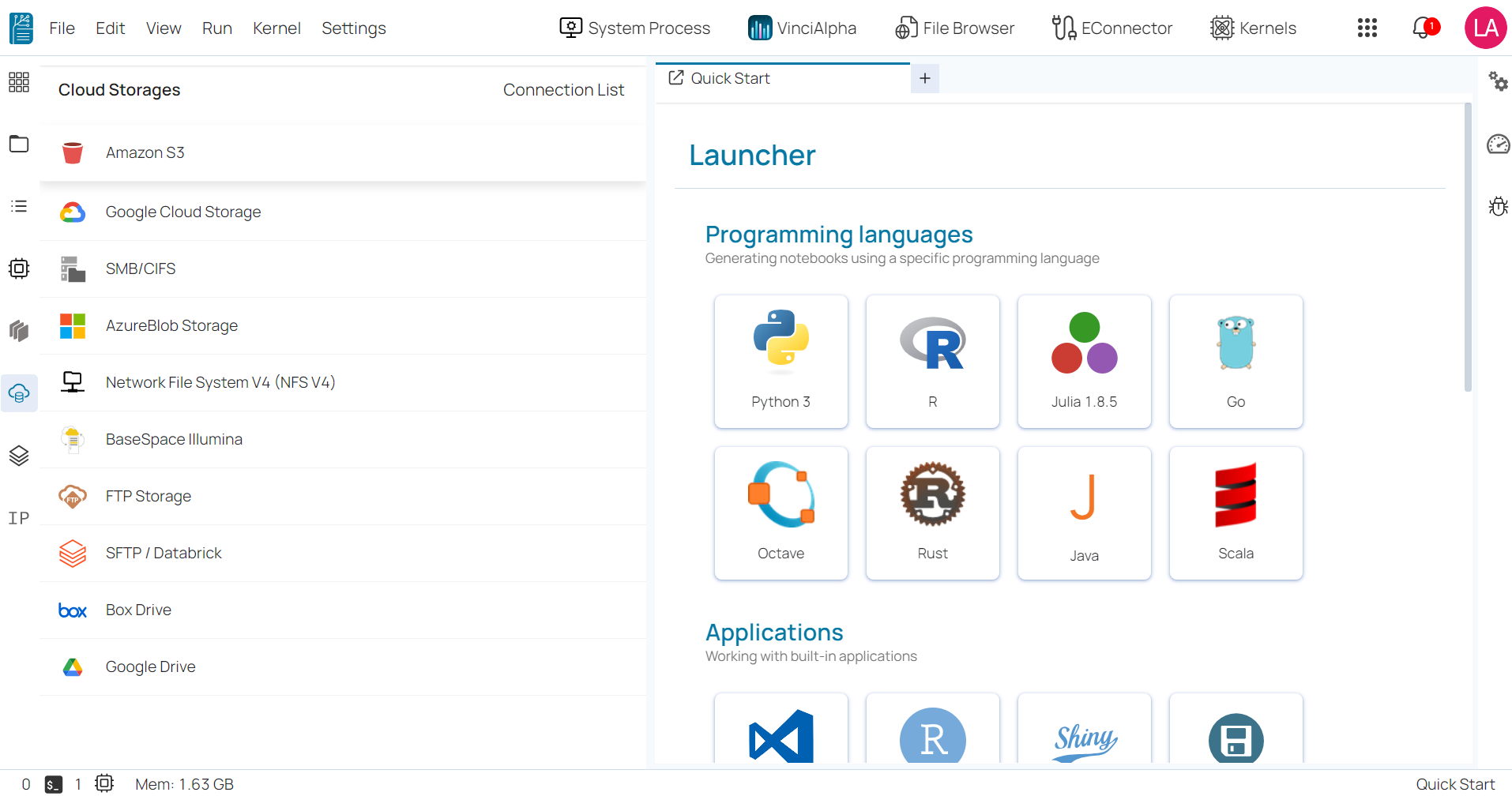Viewport: 1512px width, 796px height.
Task: Open property inspector gears icon on right sidebar
Action: (1498, 81)
